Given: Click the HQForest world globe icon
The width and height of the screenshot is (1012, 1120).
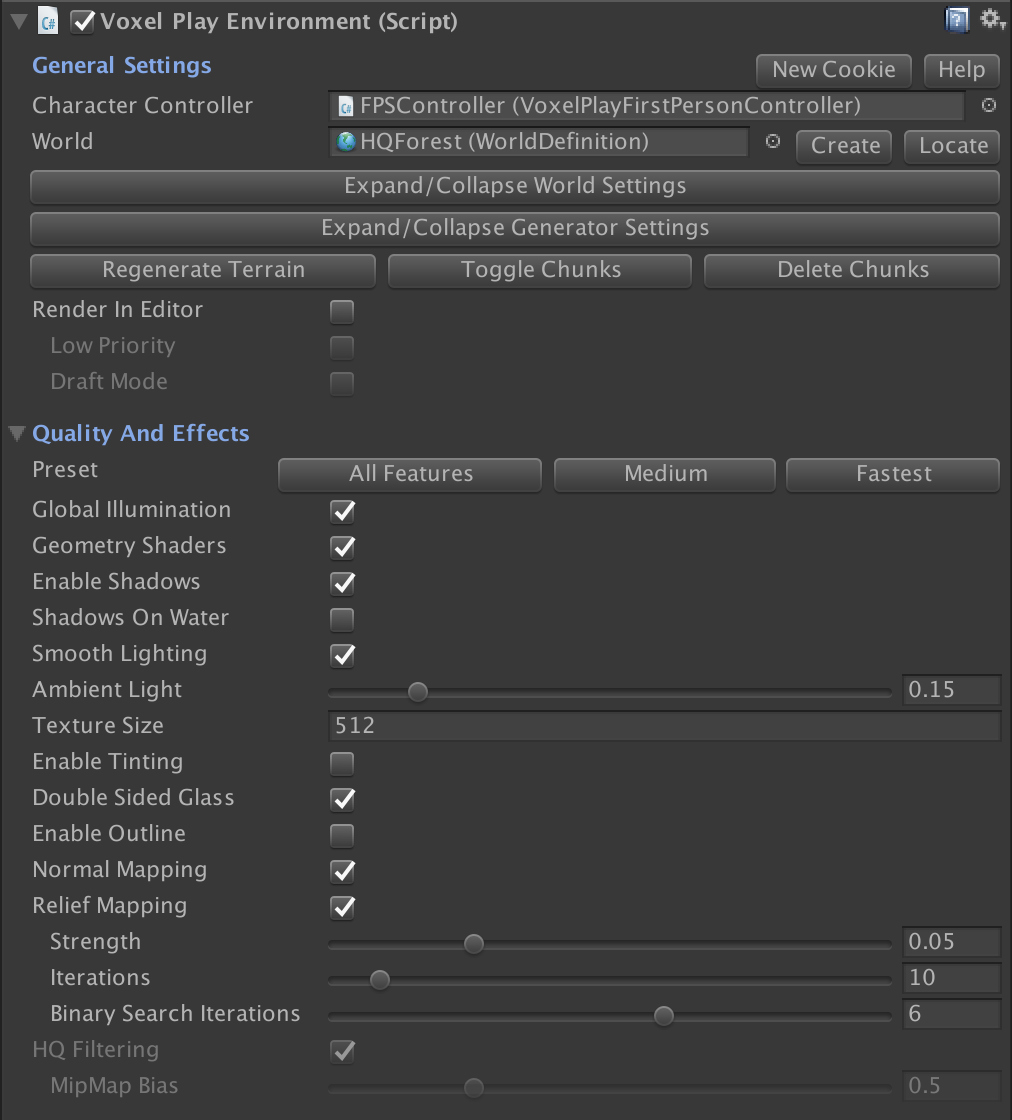Looking at the screenshot, I should click(x=346, y=141).
